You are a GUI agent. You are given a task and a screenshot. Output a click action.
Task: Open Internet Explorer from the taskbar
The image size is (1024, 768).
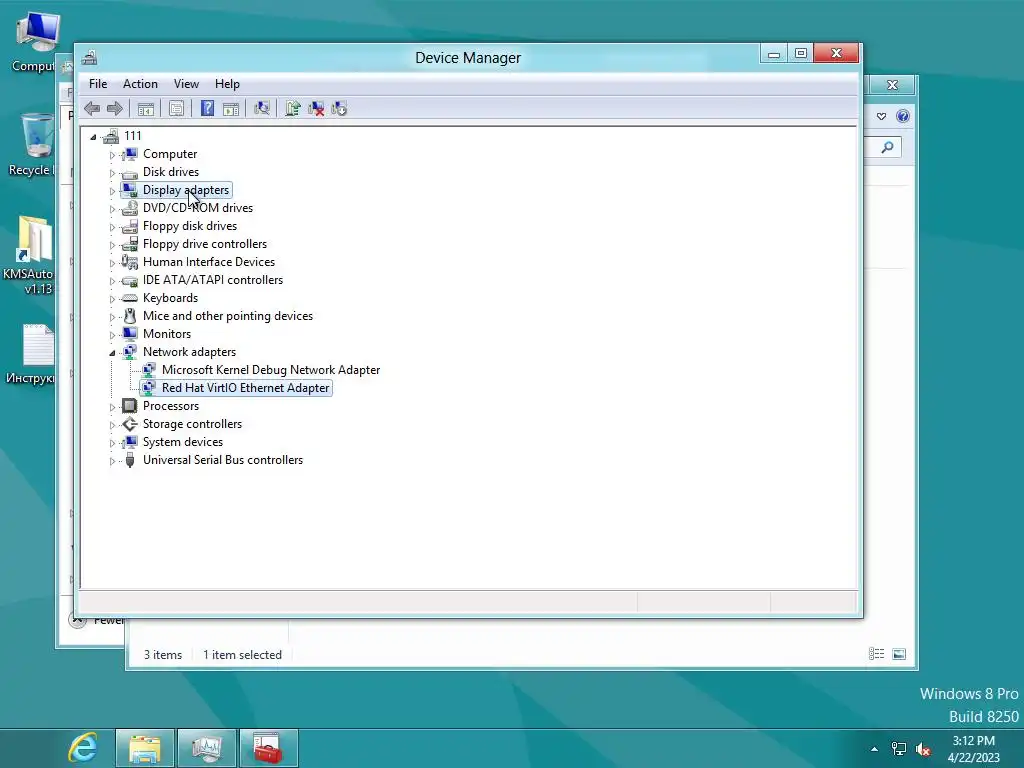coord(83,748)
